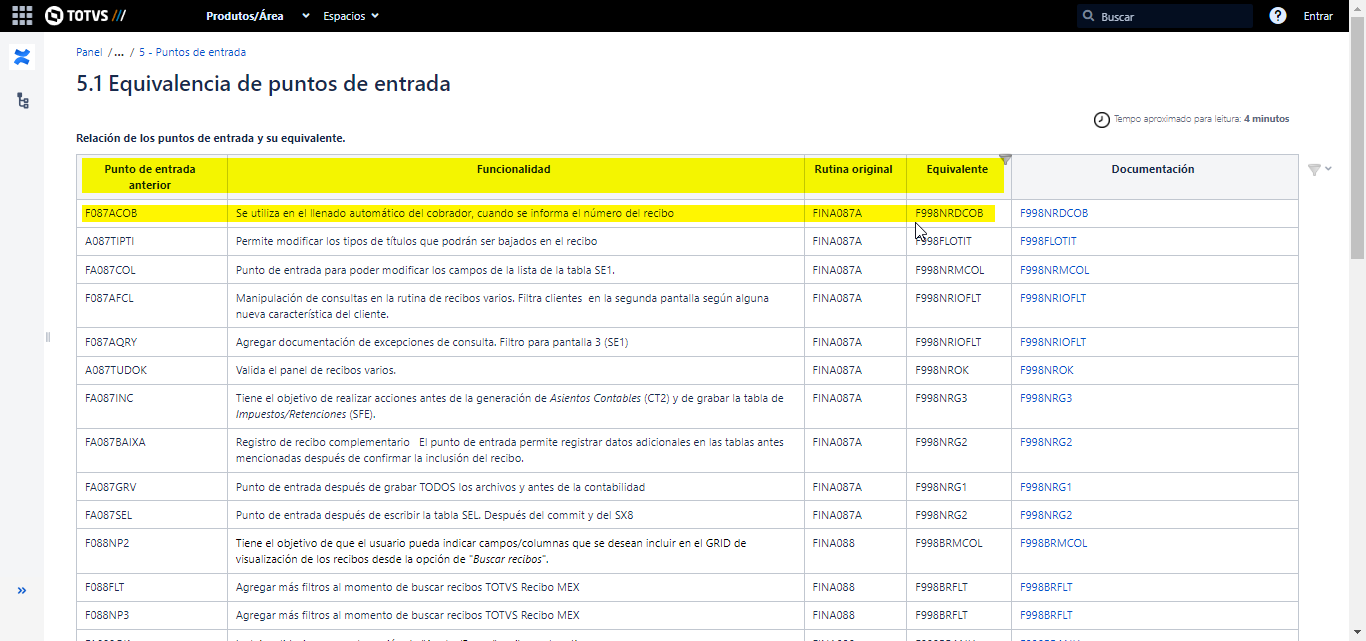The image size is (1366, 641).
Task: Click the TOTVS logo
Action: [85, 16]
